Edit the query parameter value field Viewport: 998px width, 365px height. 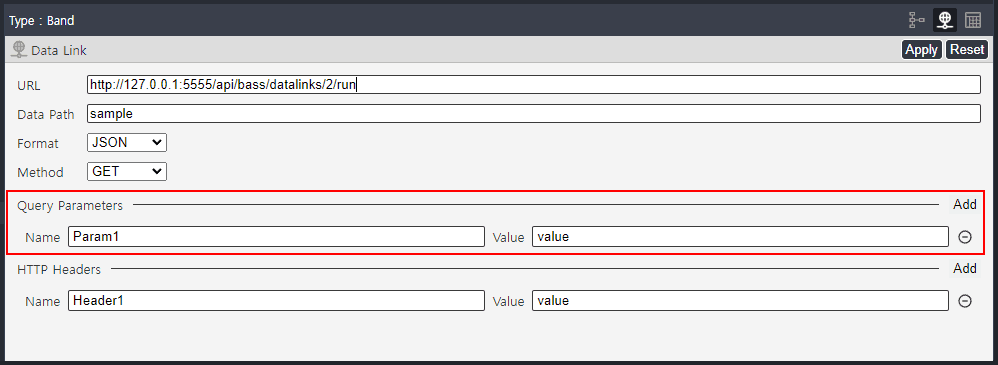tap(740, 237)
